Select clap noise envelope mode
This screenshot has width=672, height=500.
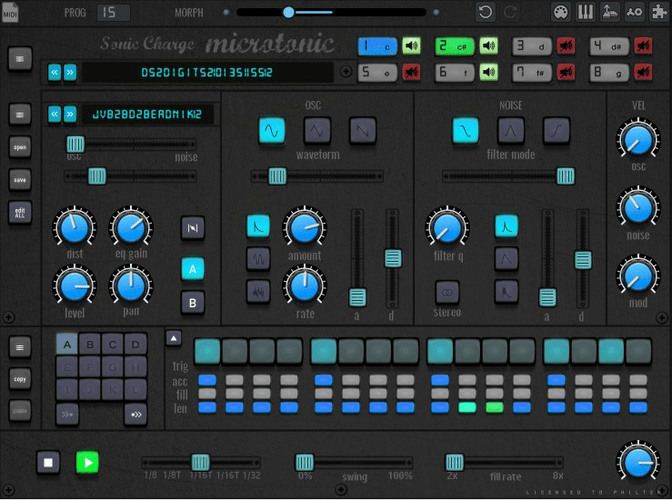pyautogui.click(x=507, y=292)
